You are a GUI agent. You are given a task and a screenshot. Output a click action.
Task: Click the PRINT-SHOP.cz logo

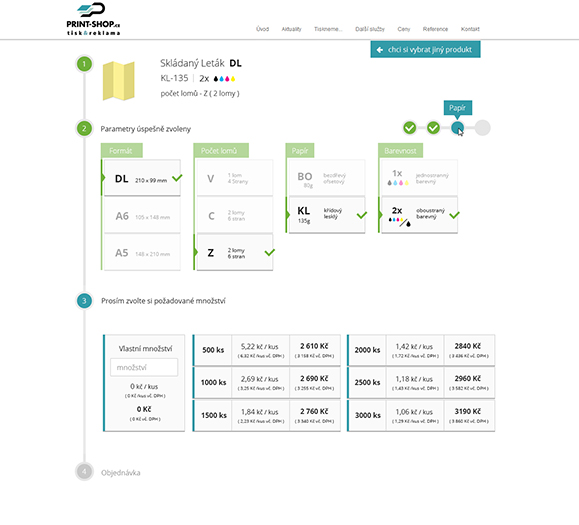tap(93, 19)
